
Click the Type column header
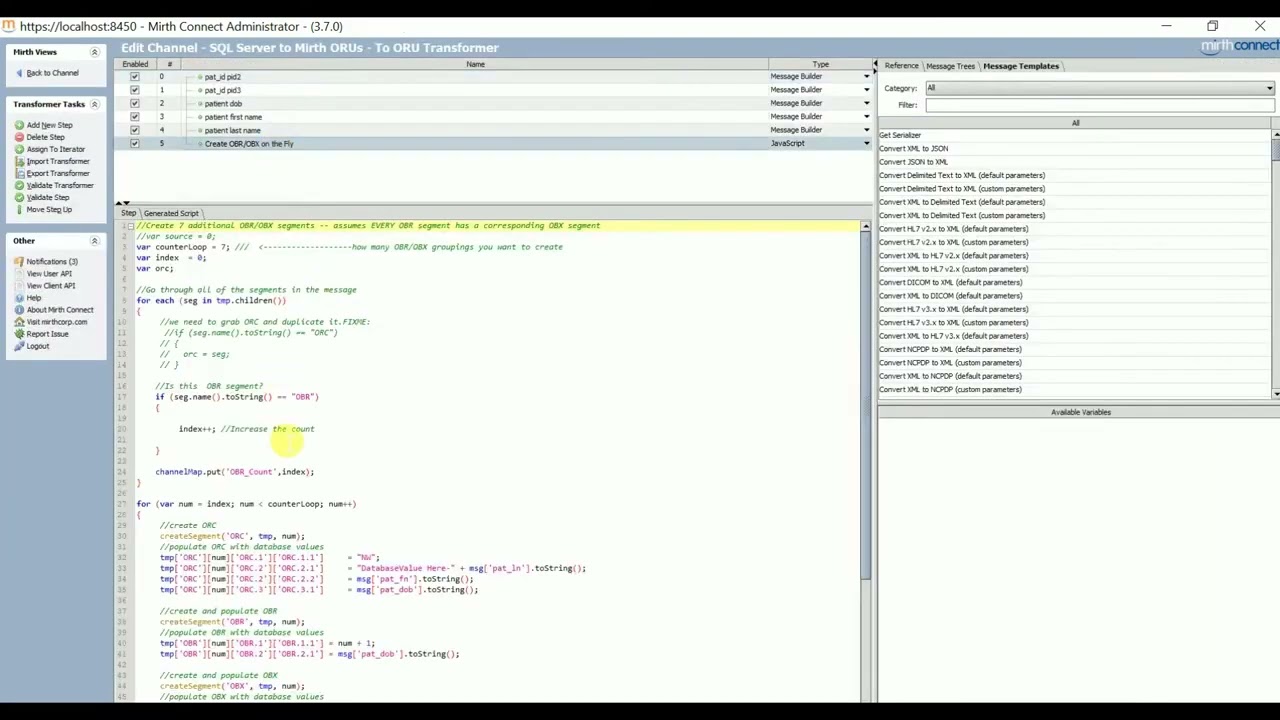point(820,64)
